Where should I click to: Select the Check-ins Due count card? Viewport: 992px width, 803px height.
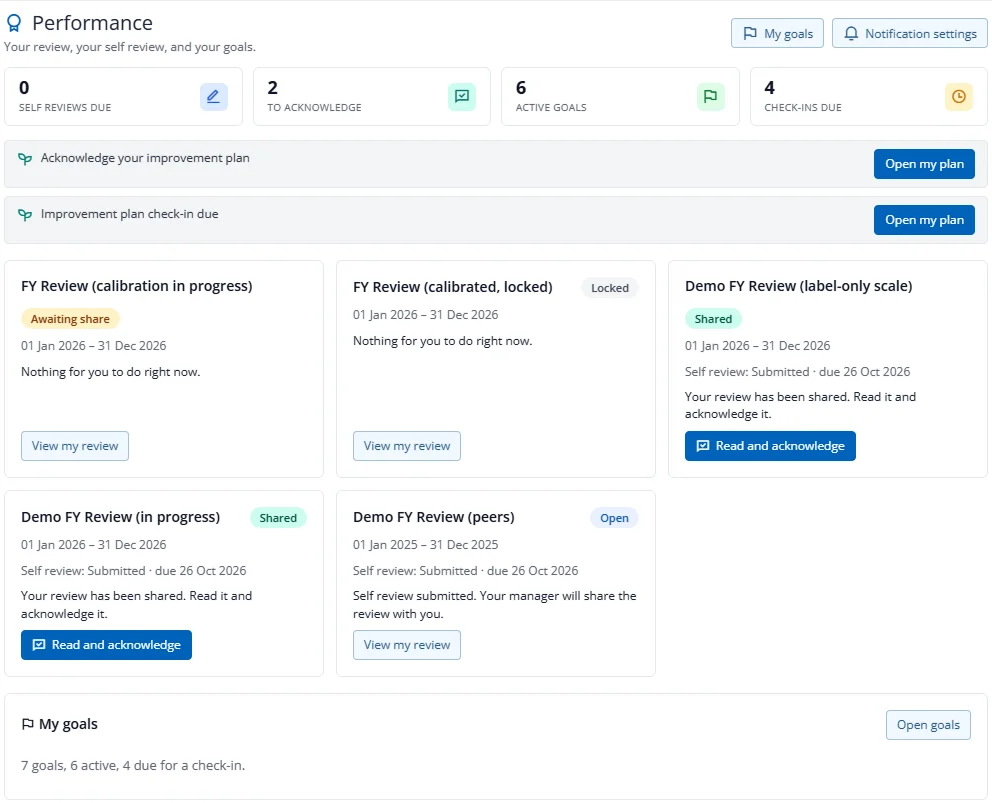tap(869, 97)
